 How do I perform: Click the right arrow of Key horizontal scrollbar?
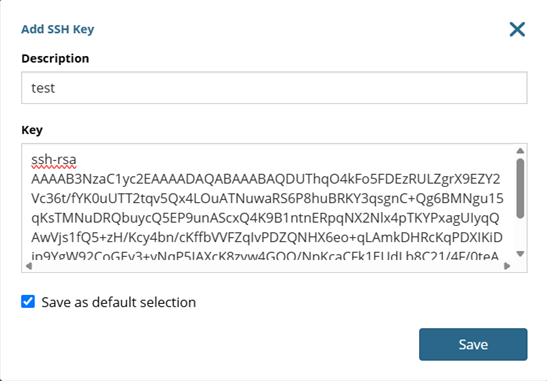pos(507,266)
